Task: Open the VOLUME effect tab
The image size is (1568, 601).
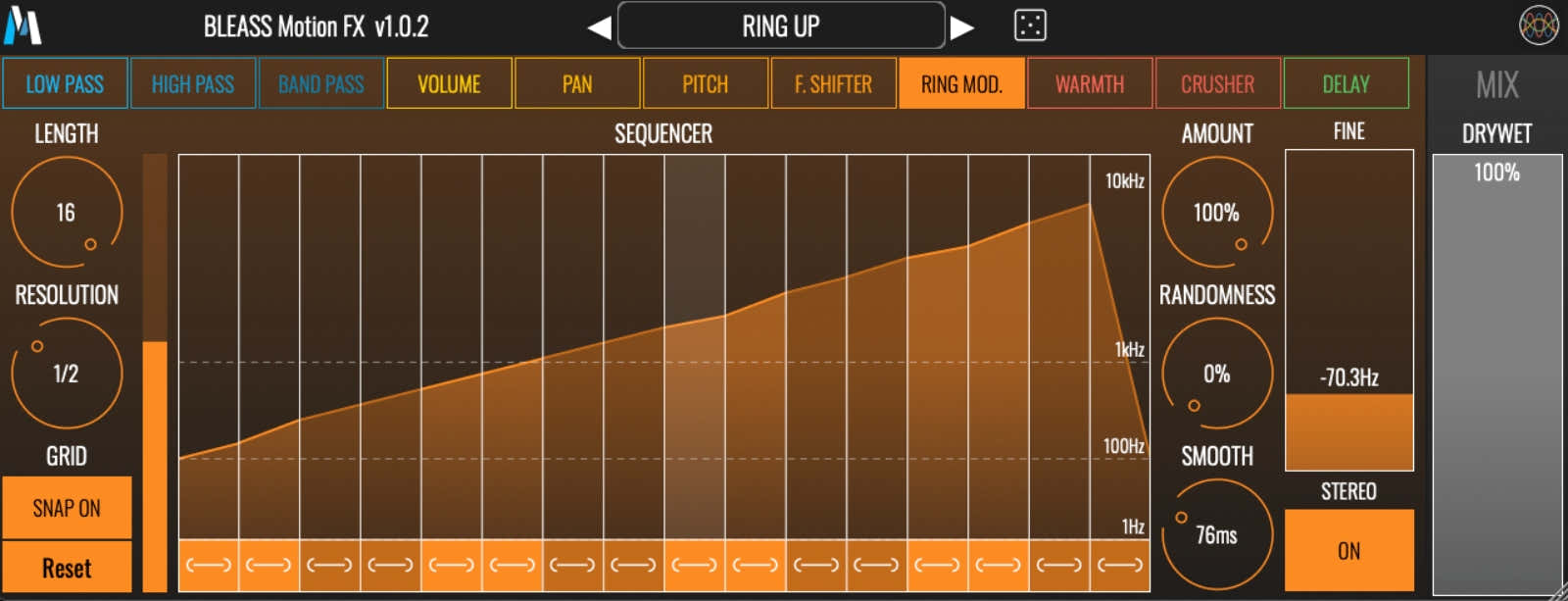Action: [x=450, y=83]
